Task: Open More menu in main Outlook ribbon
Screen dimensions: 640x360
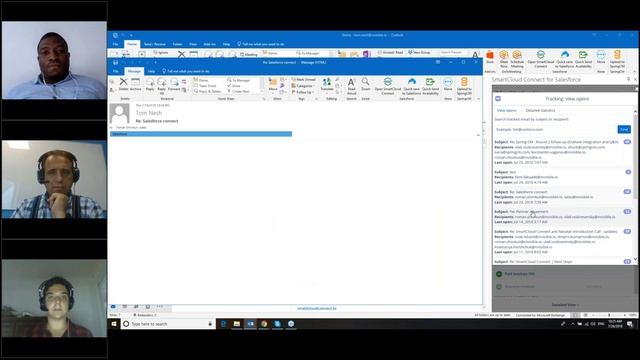Action: tap(601, 57)
